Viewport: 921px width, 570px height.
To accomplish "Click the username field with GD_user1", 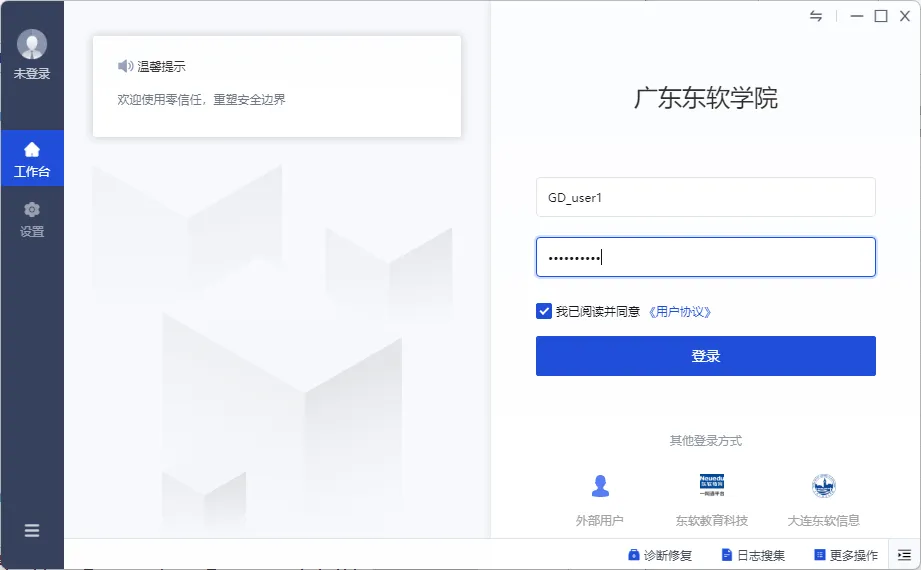I will pos(705,197).
